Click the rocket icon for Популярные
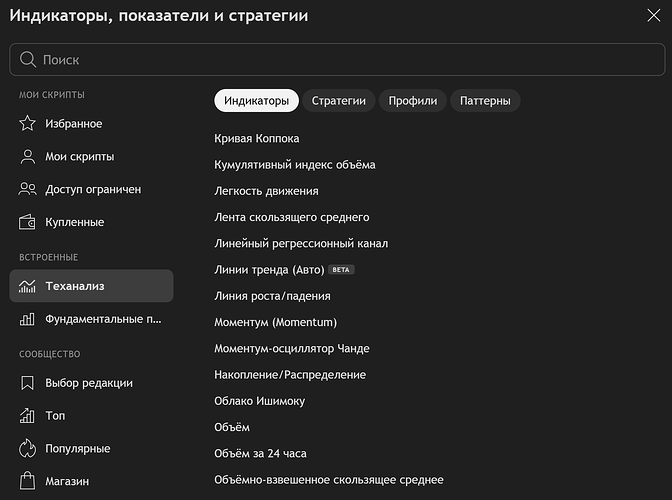672x500 pixels. 28,449
